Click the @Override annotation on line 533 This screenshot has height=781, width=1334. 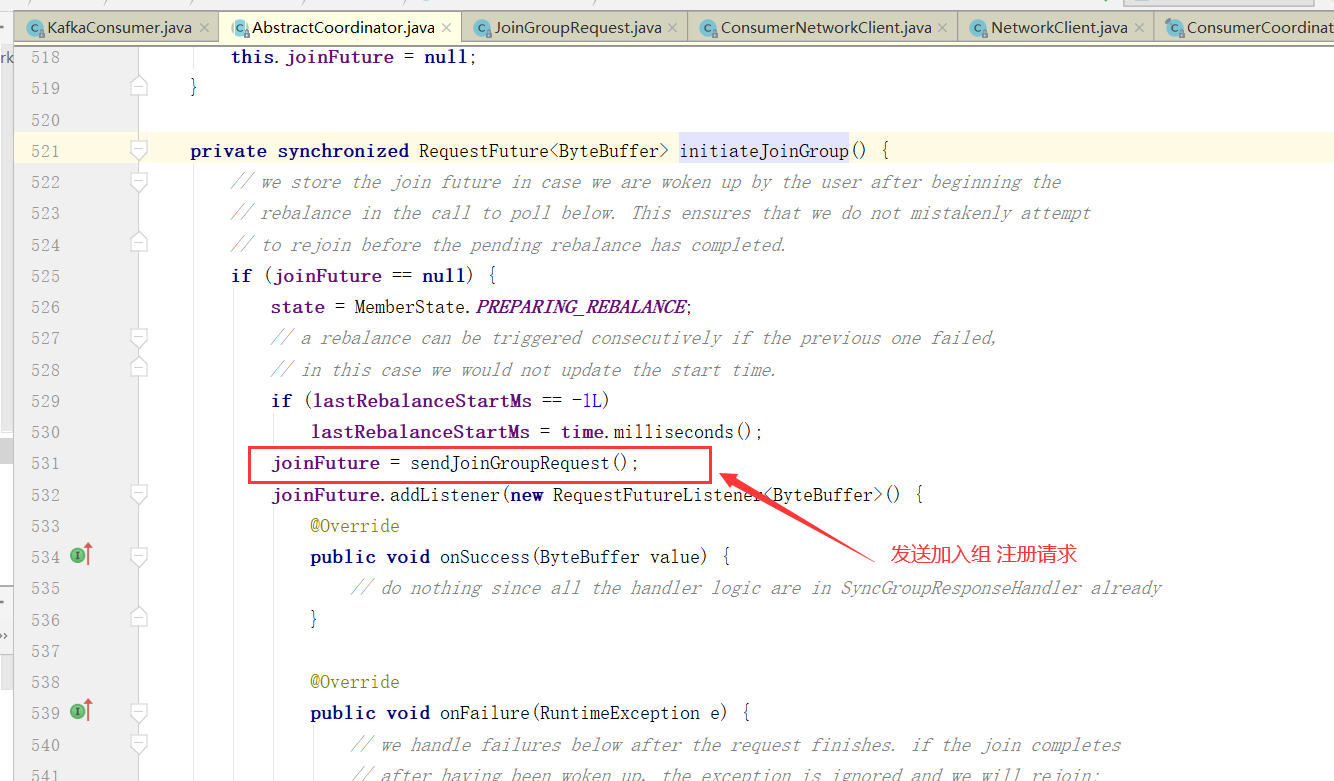(355, 526)
